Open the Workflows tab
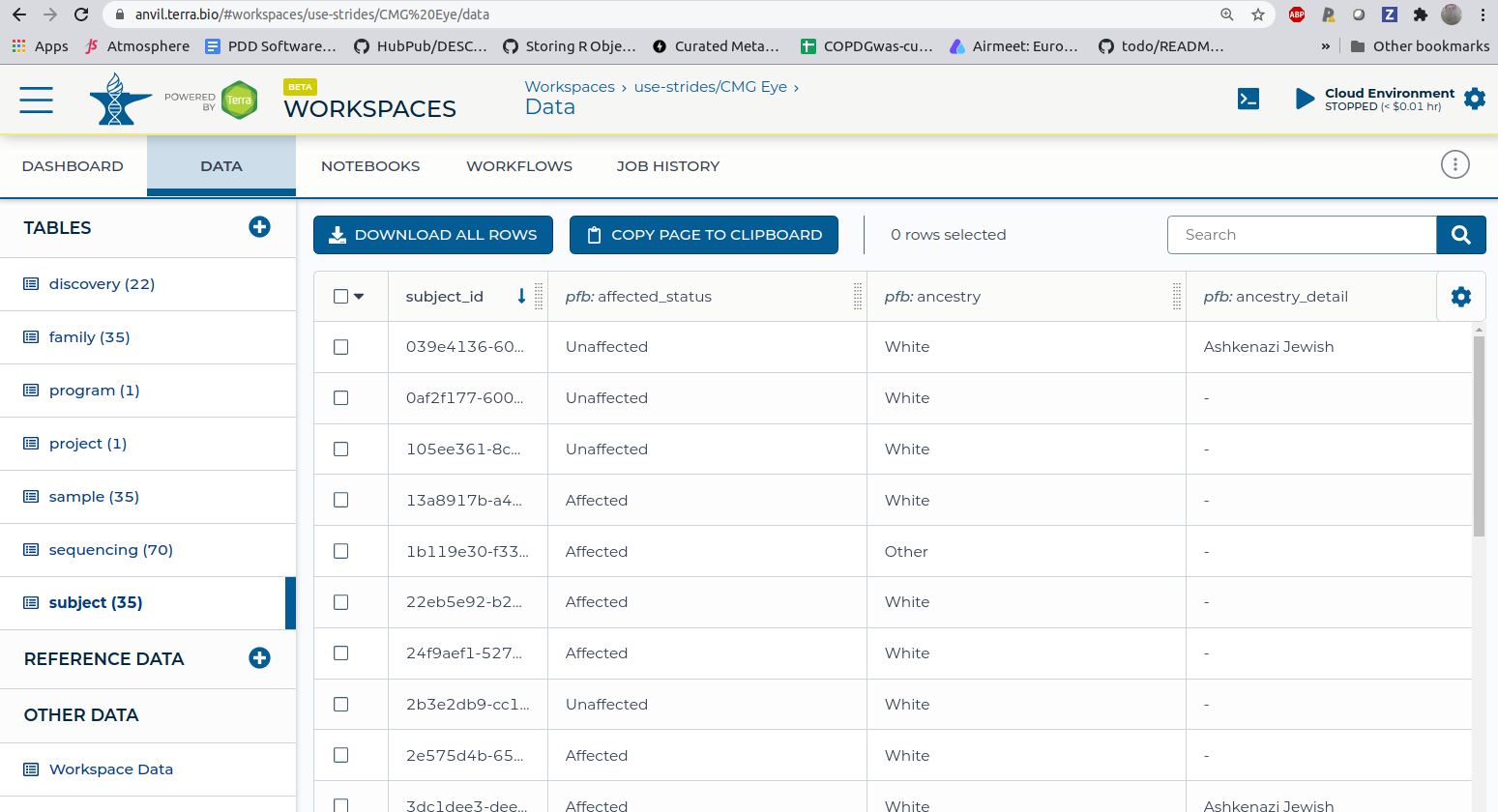This screenshot has width=1498, height=812. [x=519, y=166]
